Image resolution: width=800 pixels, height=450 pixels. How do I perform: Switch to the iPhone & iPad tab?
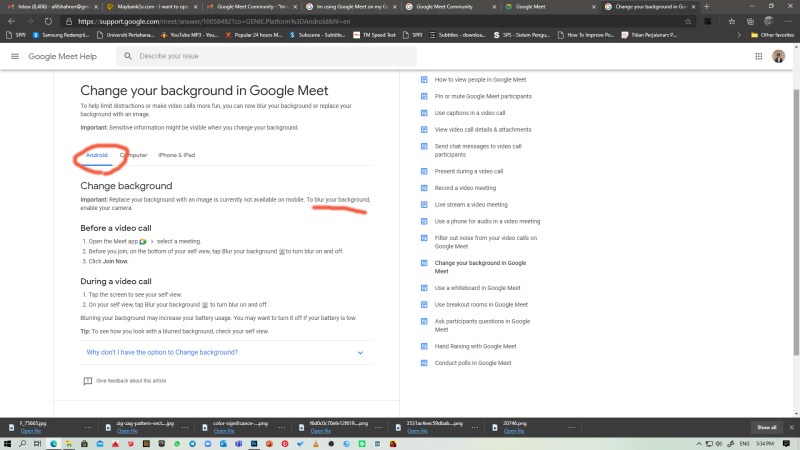pyautogui.click(x=177, y=155)
